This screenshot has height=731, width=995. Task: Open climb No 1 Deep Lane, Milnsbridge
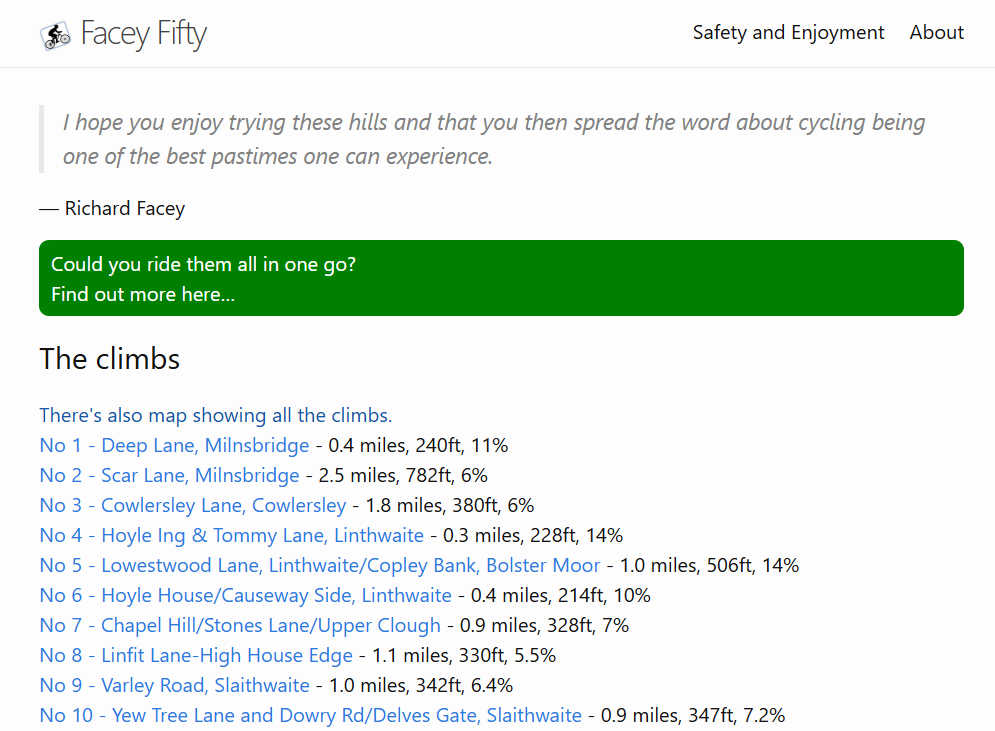click(x=174, y=446)
